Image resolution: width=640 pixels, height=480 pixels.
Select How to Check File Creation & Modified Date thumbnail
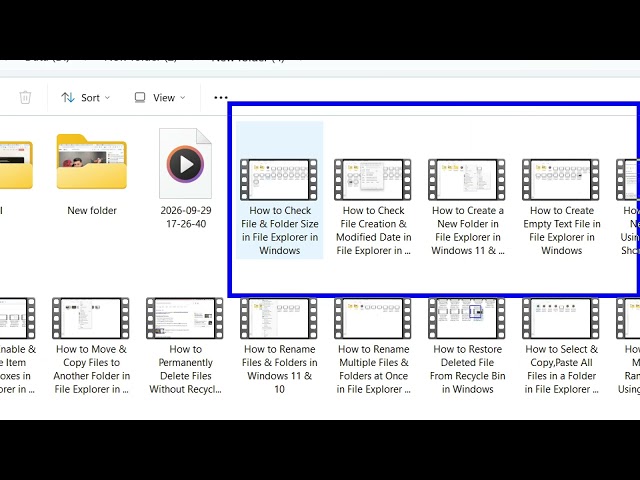coord(373,180)
